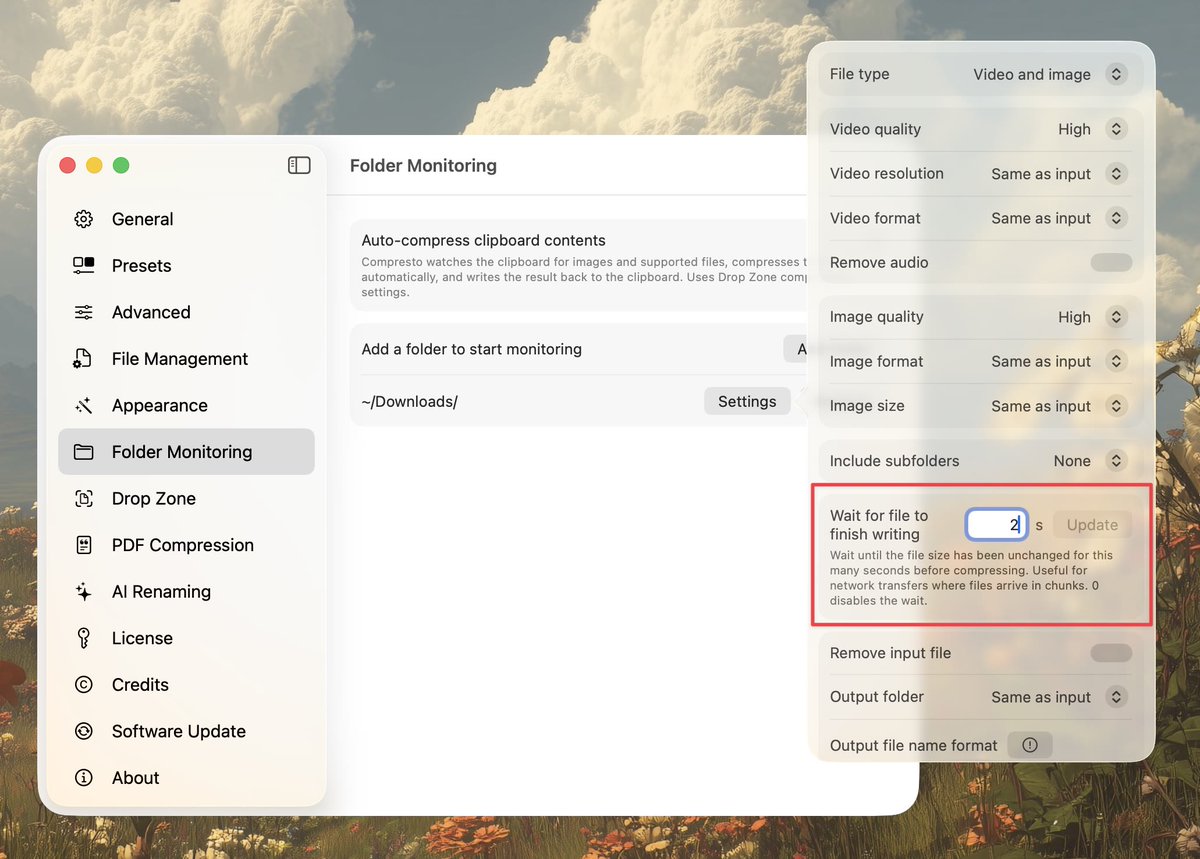Click the ~/Downloads/ folder path
Screen dimensions: 1200x859
pyautogui.click(x=410, y=401)
